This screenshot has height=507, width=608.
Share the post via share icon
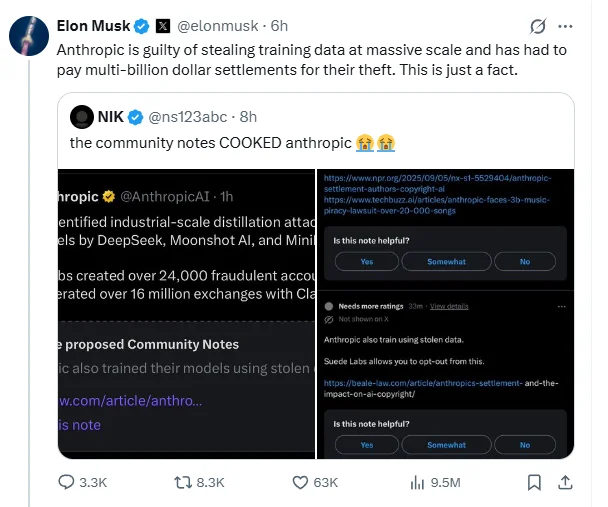(x=565, y=482)
